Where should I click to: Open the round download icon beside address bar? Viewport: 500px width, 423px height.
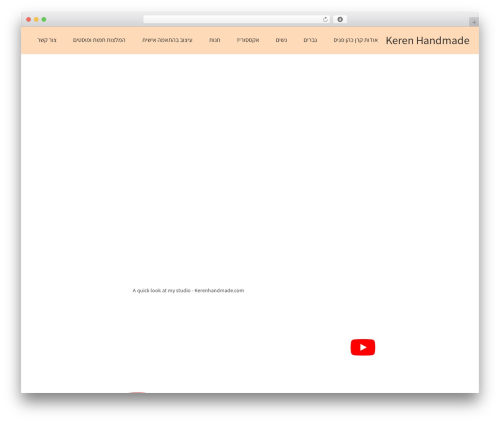pos(340,20)
